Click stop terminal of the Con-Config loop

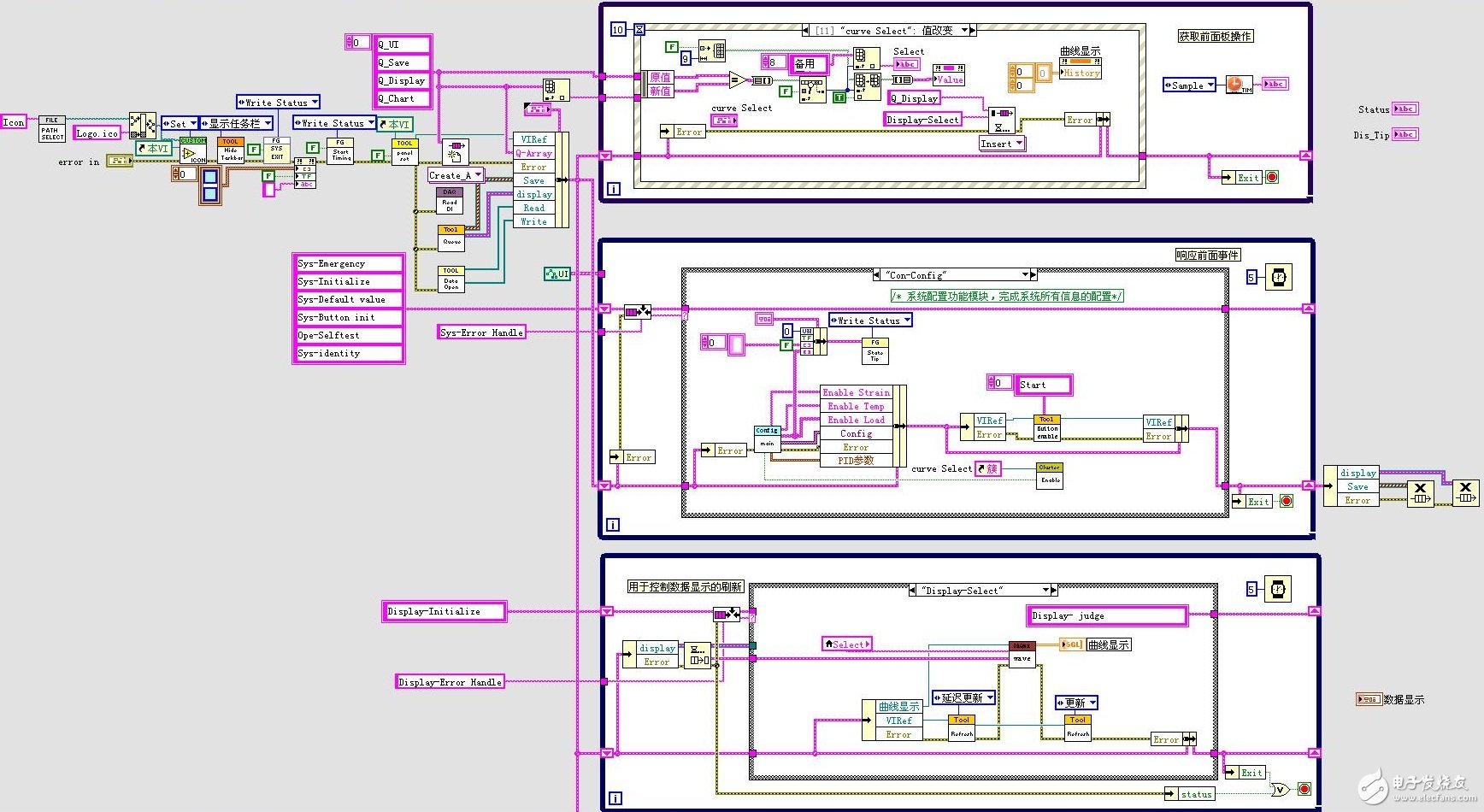(x=1287, y=501)
